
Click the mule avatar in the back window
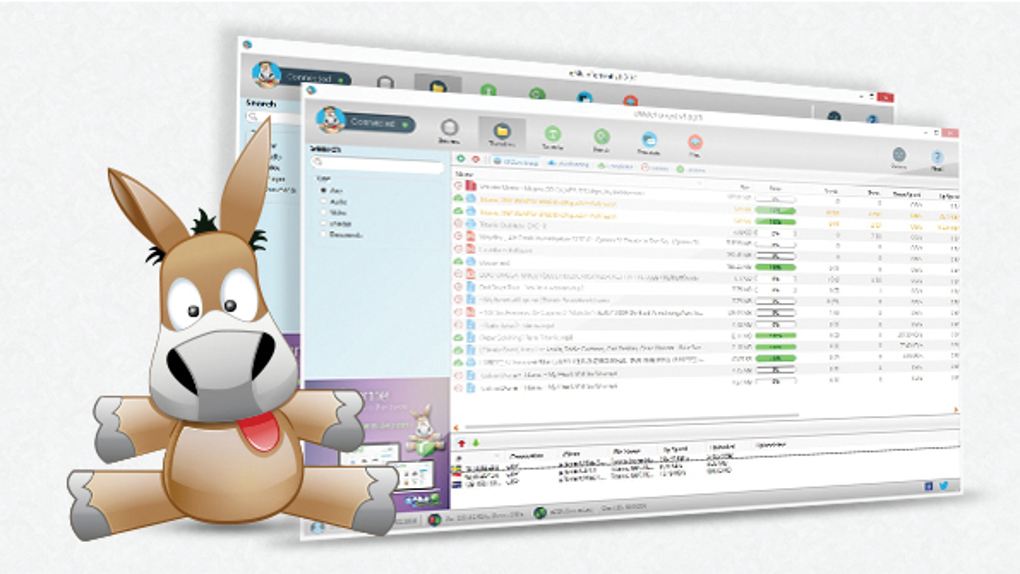[x=266, y=74]
